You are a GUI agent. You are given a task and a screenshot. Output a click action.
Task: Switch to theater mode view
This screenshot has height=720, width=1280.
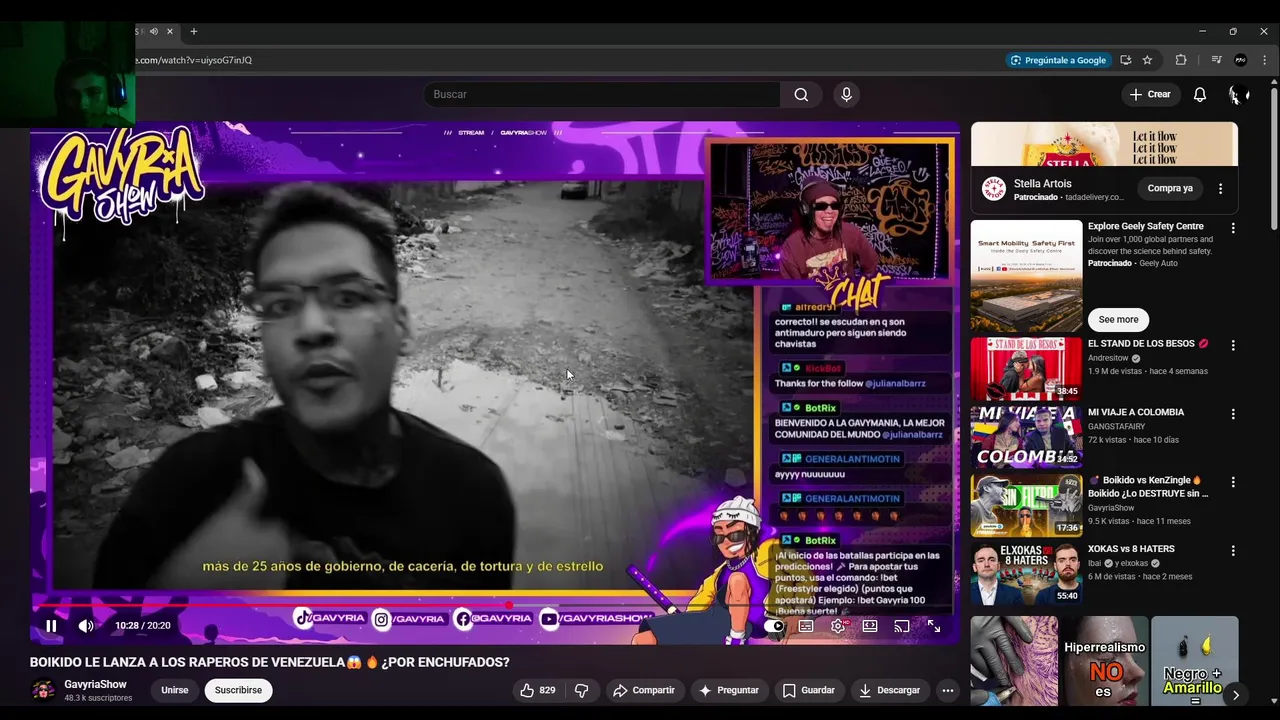[x=870, y=626]
